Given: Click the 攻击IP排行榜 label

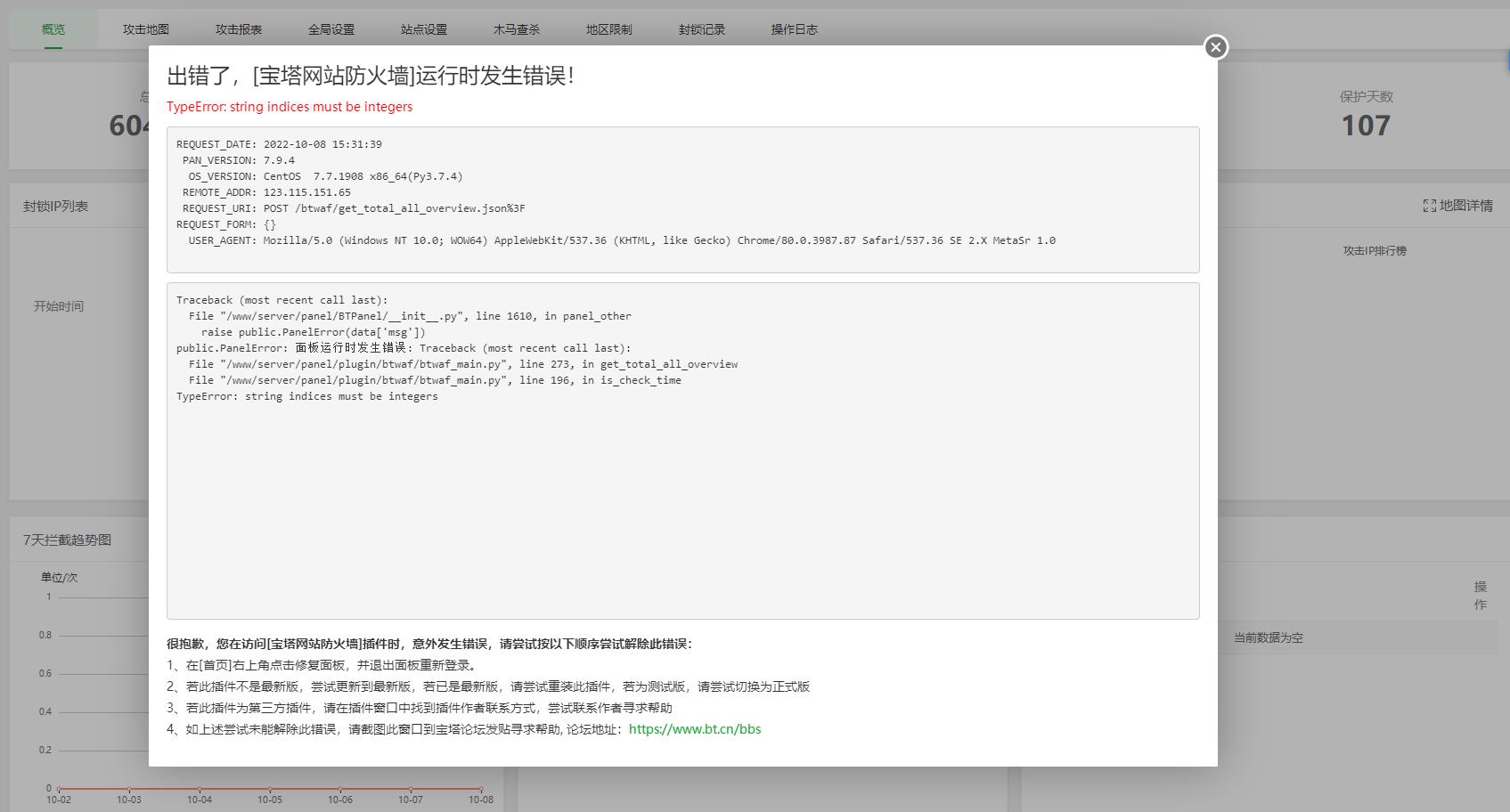Looking at the screenshot, I should [x=1375, y=251].
